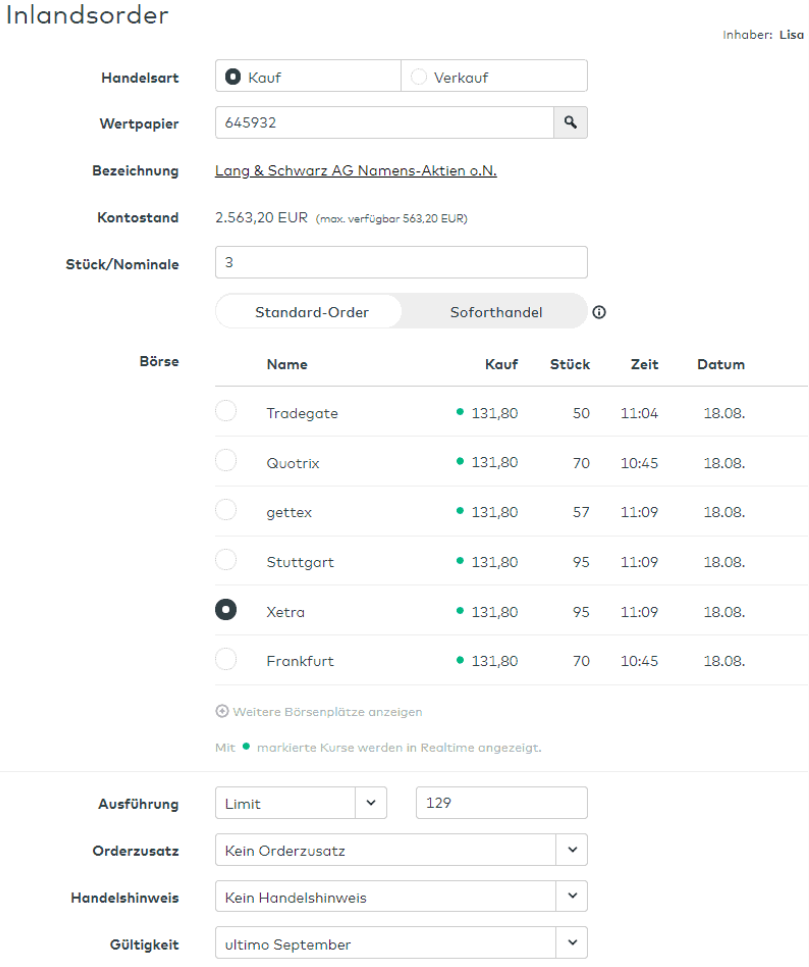Open the Handelshinweis dropdown
Screen dimensions: 809x967
click(x=571, y=897)
